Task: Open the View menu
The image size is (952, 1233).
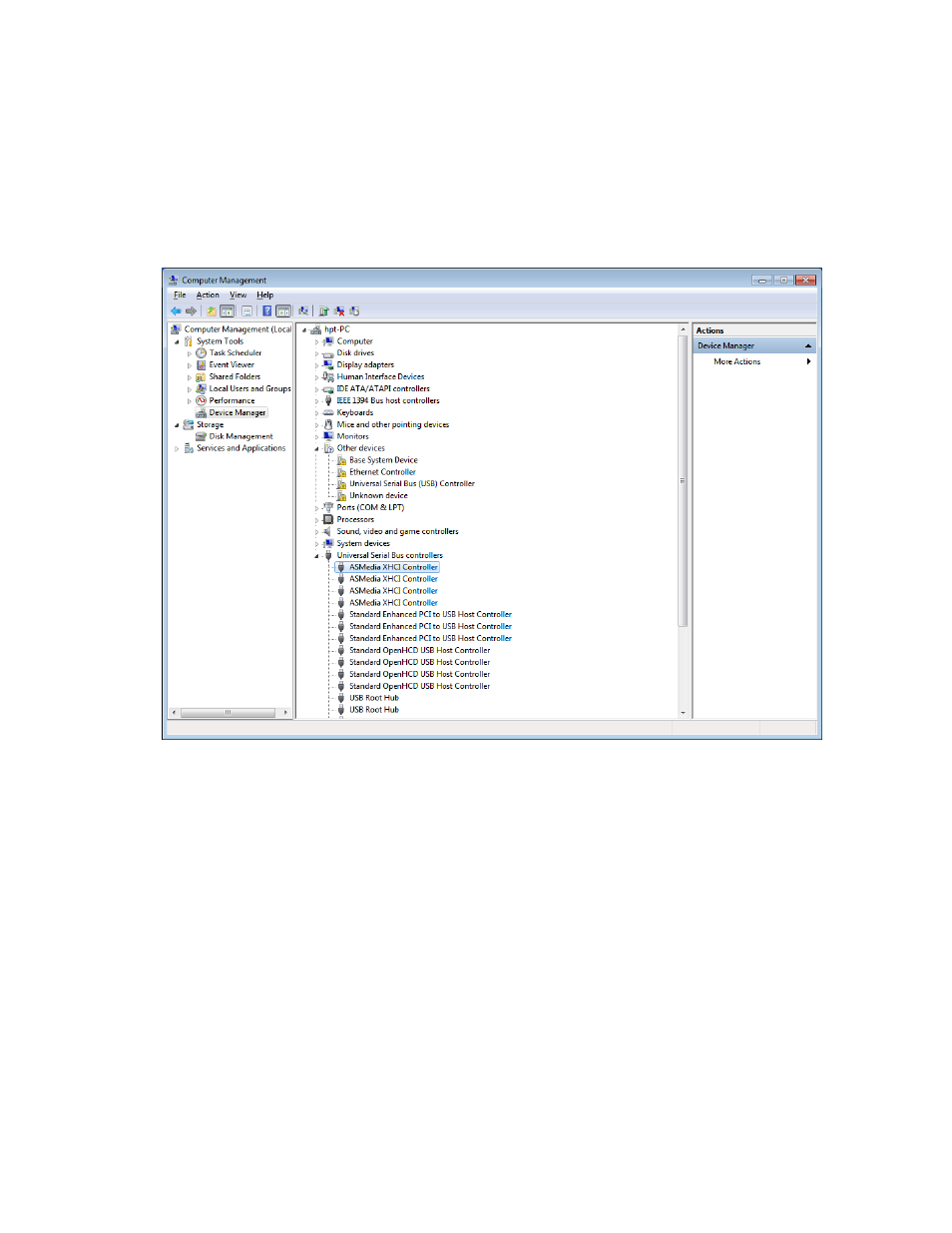Action: pyautogui.click(x=238, y=295)
